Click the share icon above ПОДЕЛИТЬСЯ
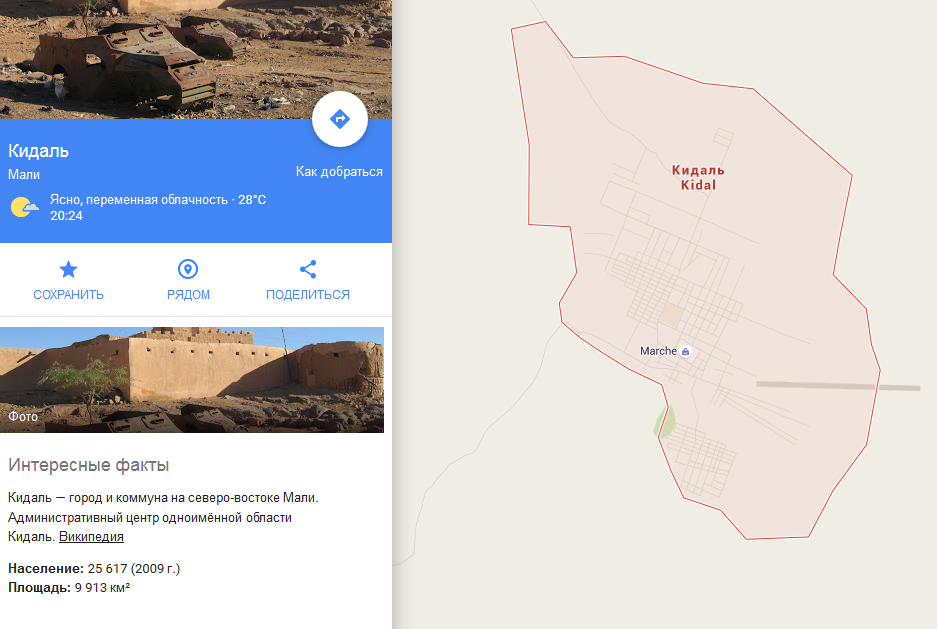 click(308, 269)
